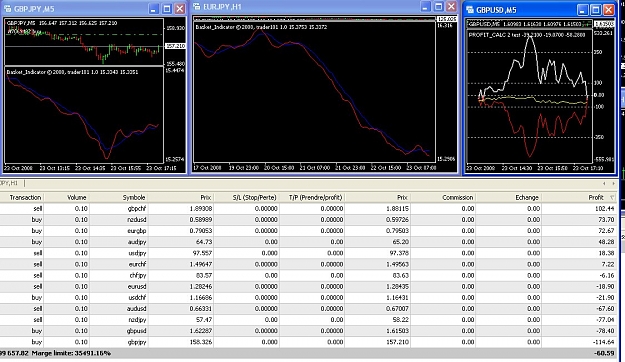The width and height of the screenshot is (625, 362).
Task: Click the T/P (Prendre/profit) column header
Action: [311, 197]
